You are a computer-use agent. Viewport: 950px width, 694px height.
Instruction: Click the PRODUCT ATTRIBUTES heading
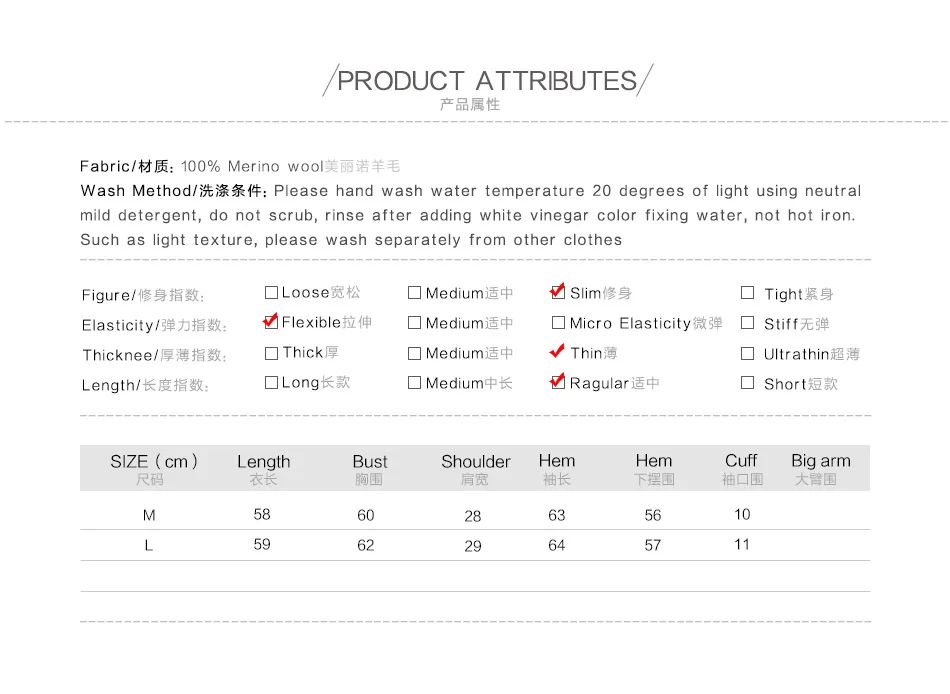[x=487, y=81]
